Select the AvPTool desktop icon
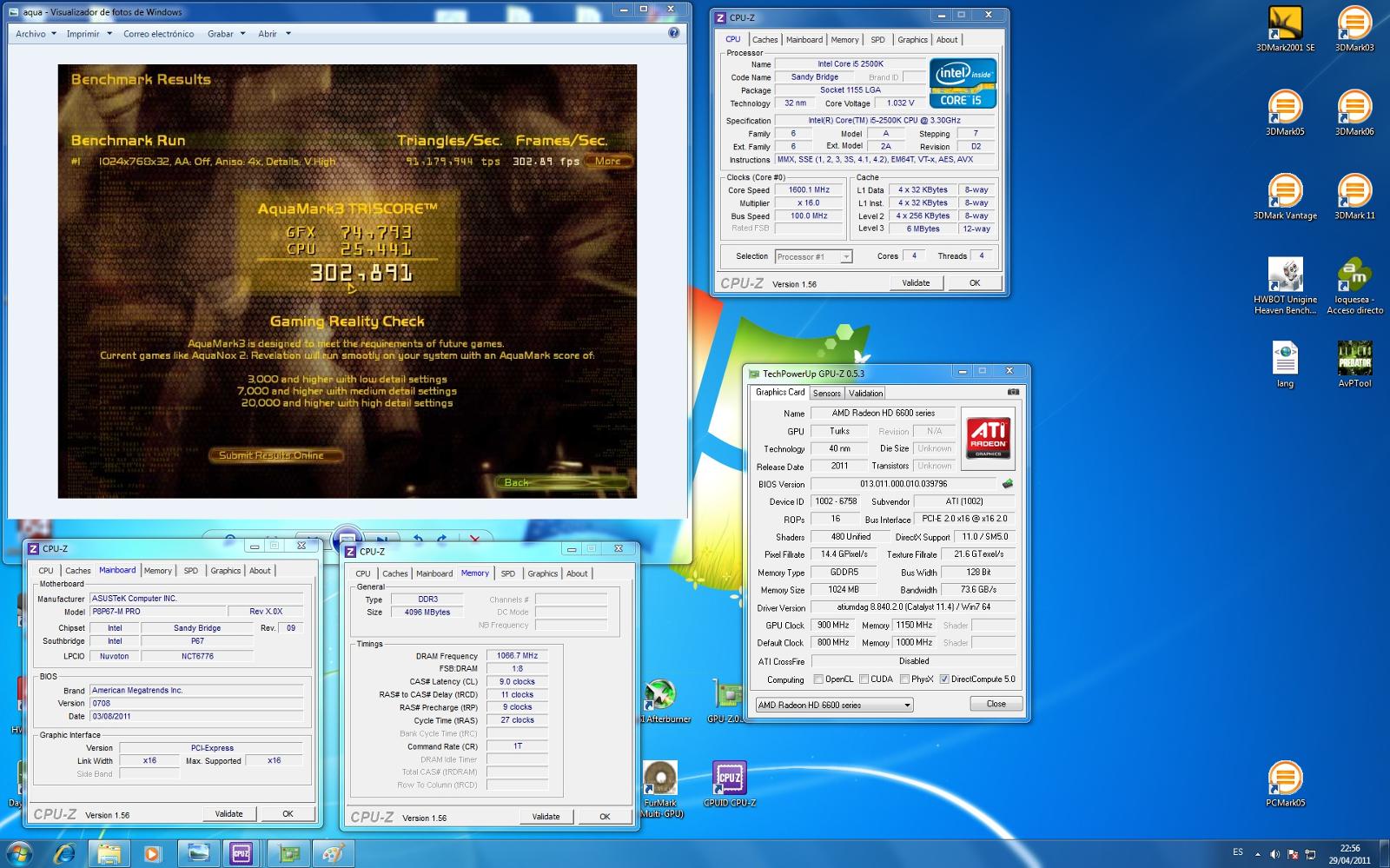This screenshot has height=868, width=1390. [x=1354, y=364]
